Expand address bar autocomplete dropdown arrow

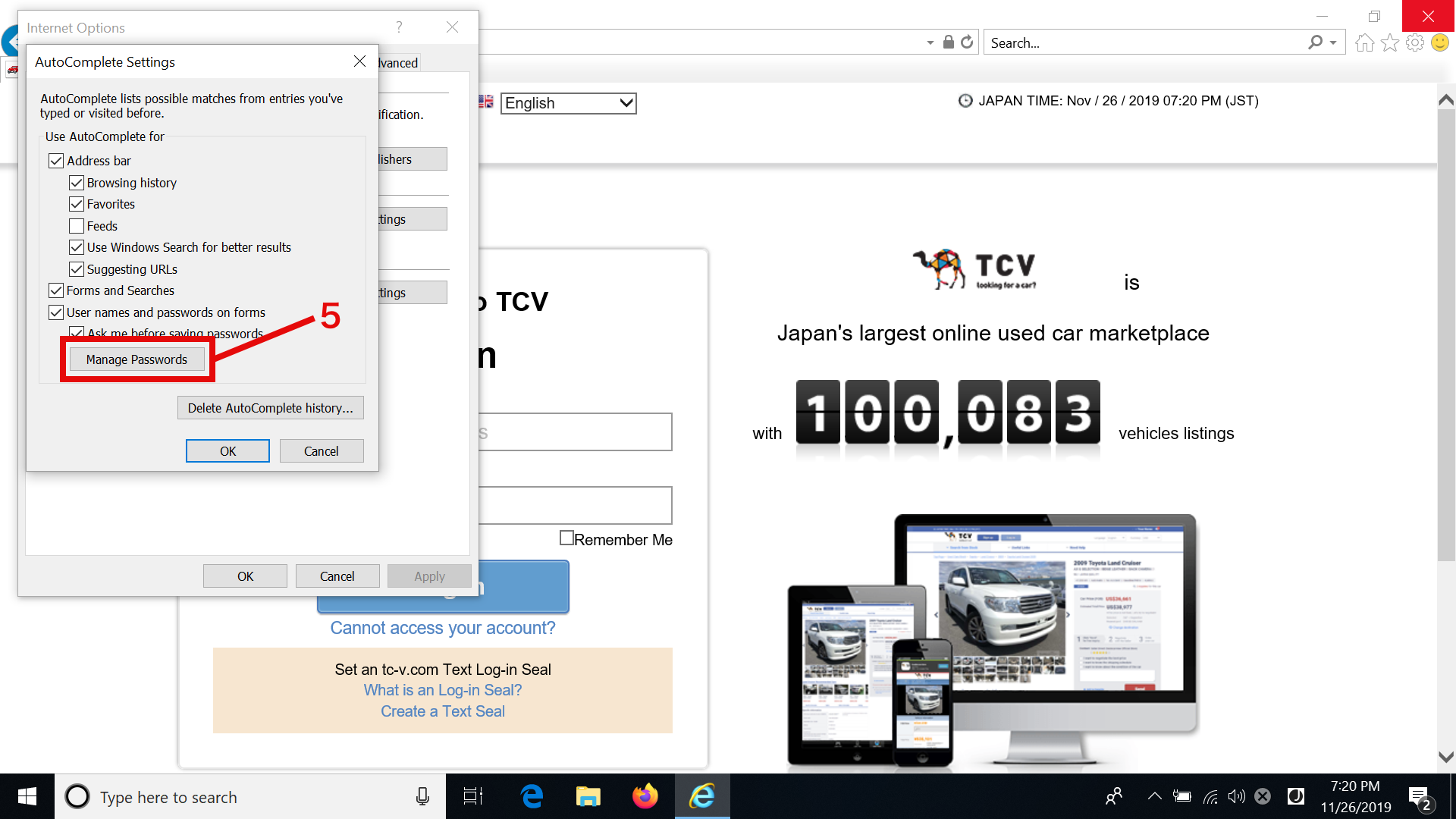coord(930,43)
